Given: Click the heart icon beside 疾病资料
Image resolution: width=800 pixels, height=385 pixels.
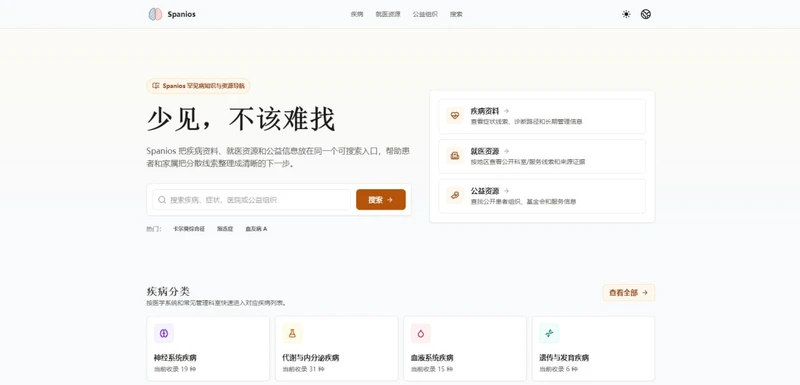Looking at the screenshot, I should (455, 116).
